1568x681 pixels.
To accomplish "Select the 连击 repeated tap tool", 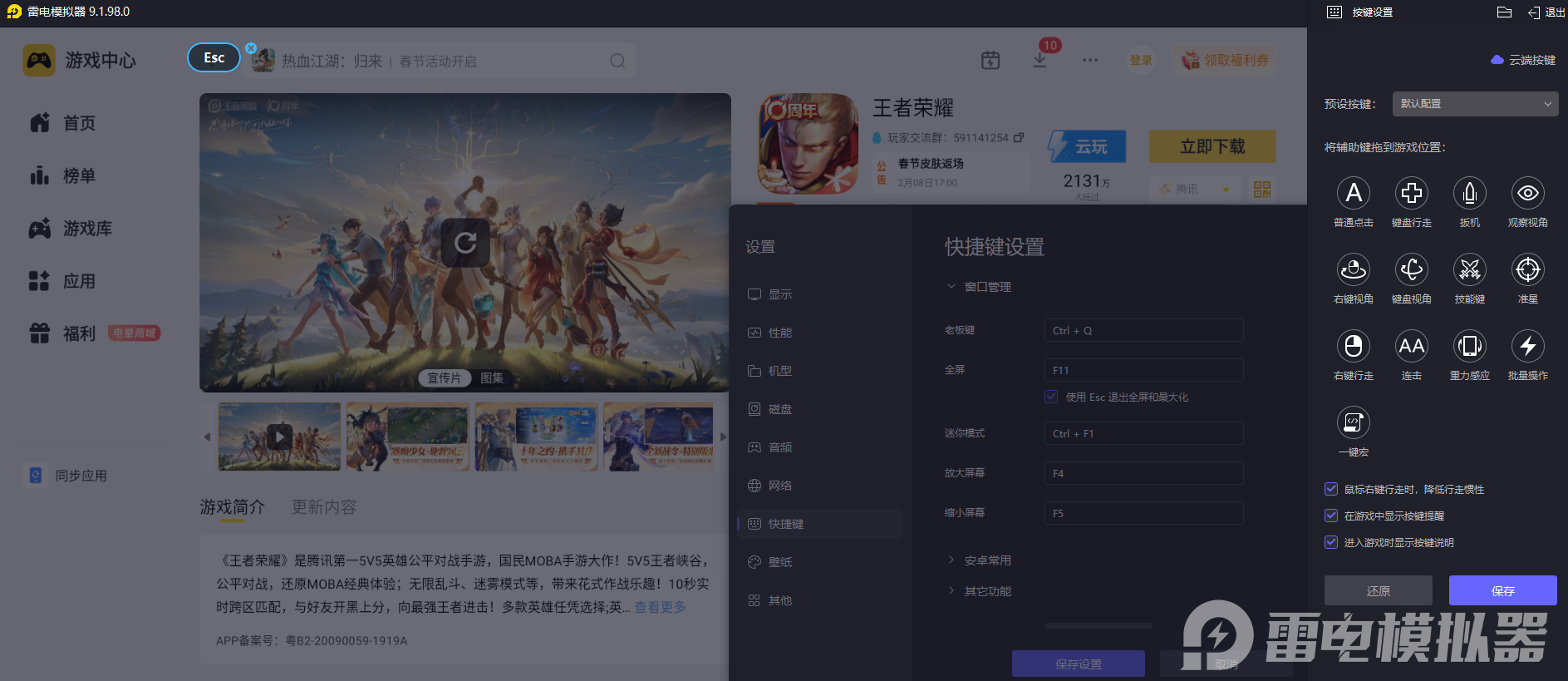I will click(1411, 346).
